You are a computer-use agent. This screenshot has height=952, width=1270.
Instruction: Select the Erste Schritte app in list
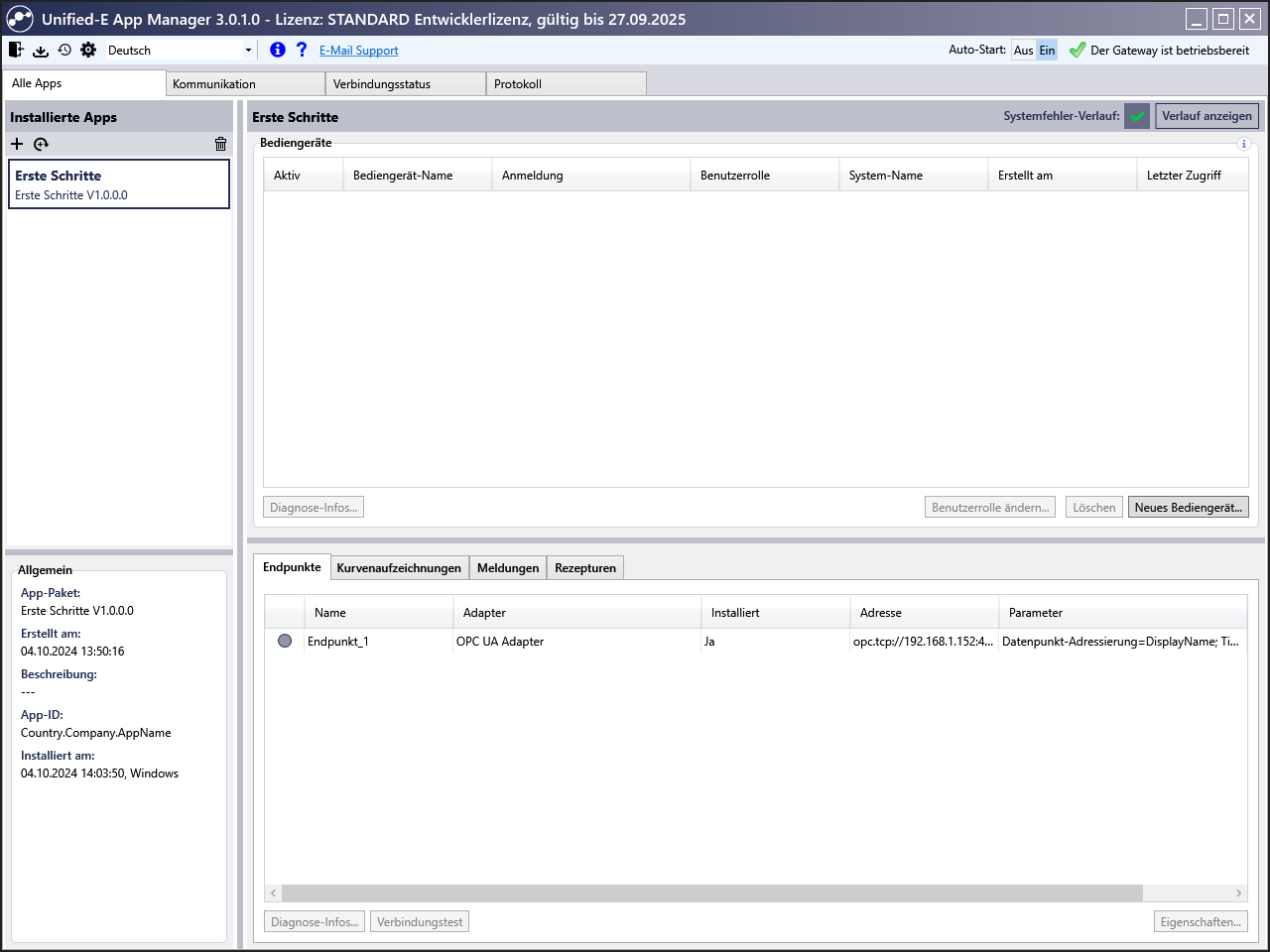pos(119,184)
